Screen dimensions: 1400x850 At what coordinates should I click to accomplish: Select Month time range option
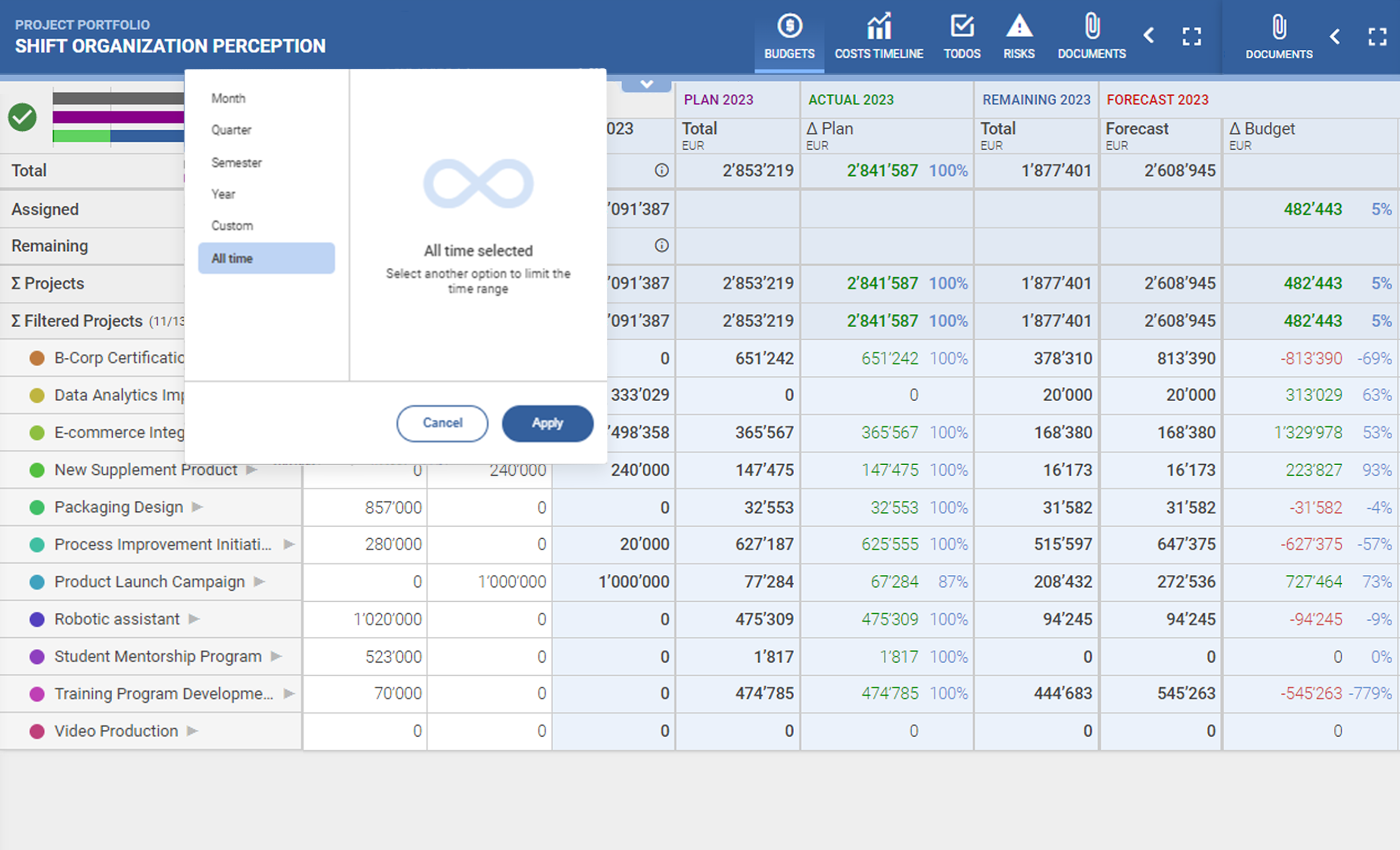click(266, 98)
